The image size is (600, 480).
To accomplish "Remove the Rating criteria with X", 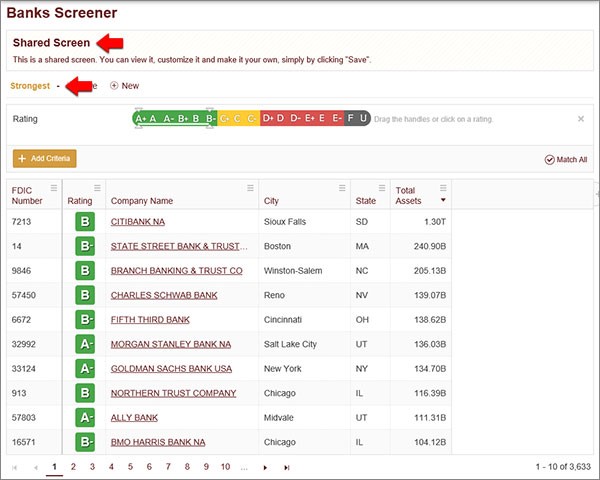I will pyautogui.click(x=581, y=119).
